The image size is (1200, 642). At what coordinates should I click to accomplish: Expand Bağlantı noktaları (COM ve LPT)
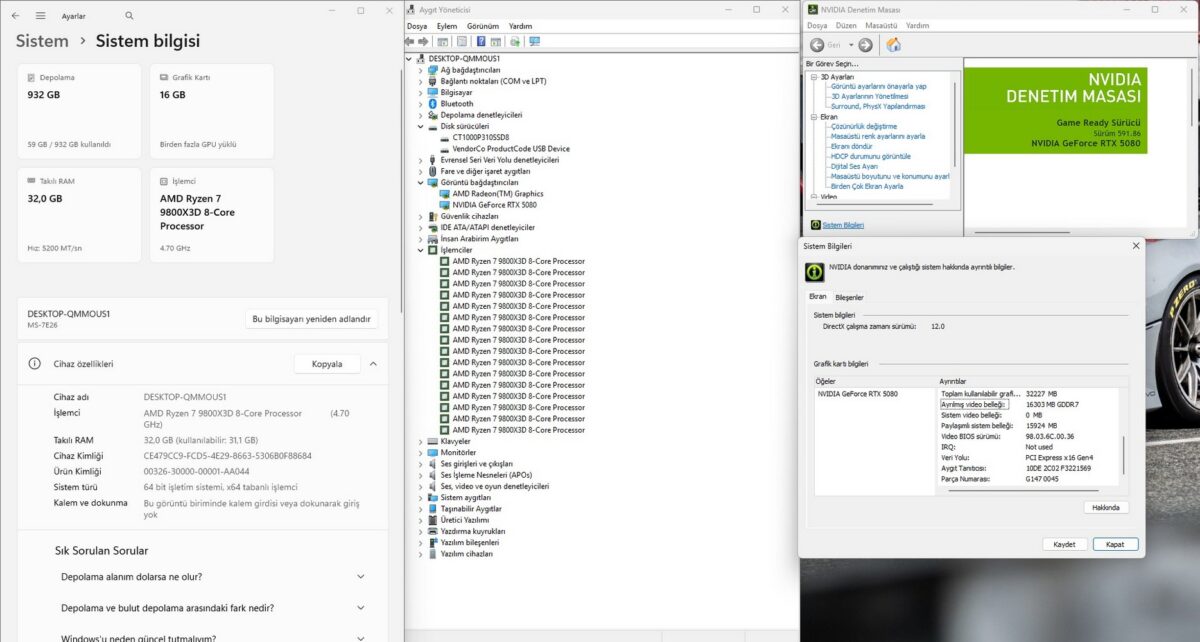coord(421,81)
